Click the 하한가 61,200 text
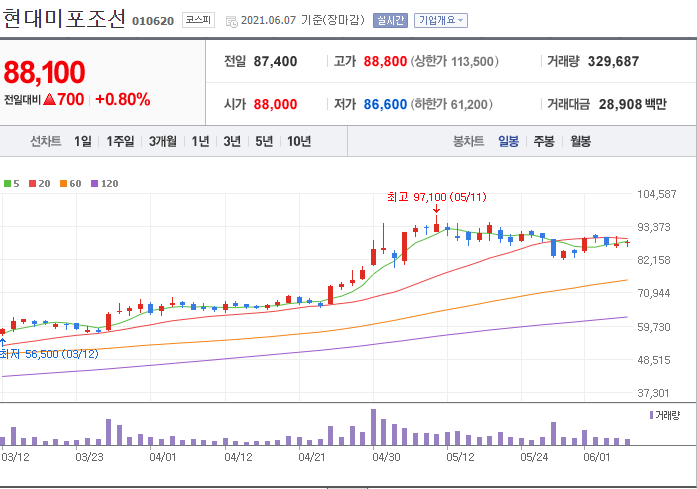697x489 pixels. (x=451, y=104)
